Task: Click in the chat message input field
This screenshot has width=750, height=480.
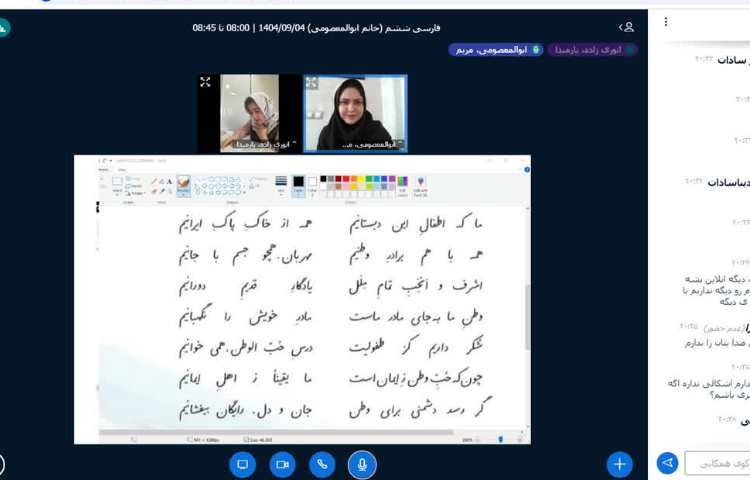Action: (717, 463)
